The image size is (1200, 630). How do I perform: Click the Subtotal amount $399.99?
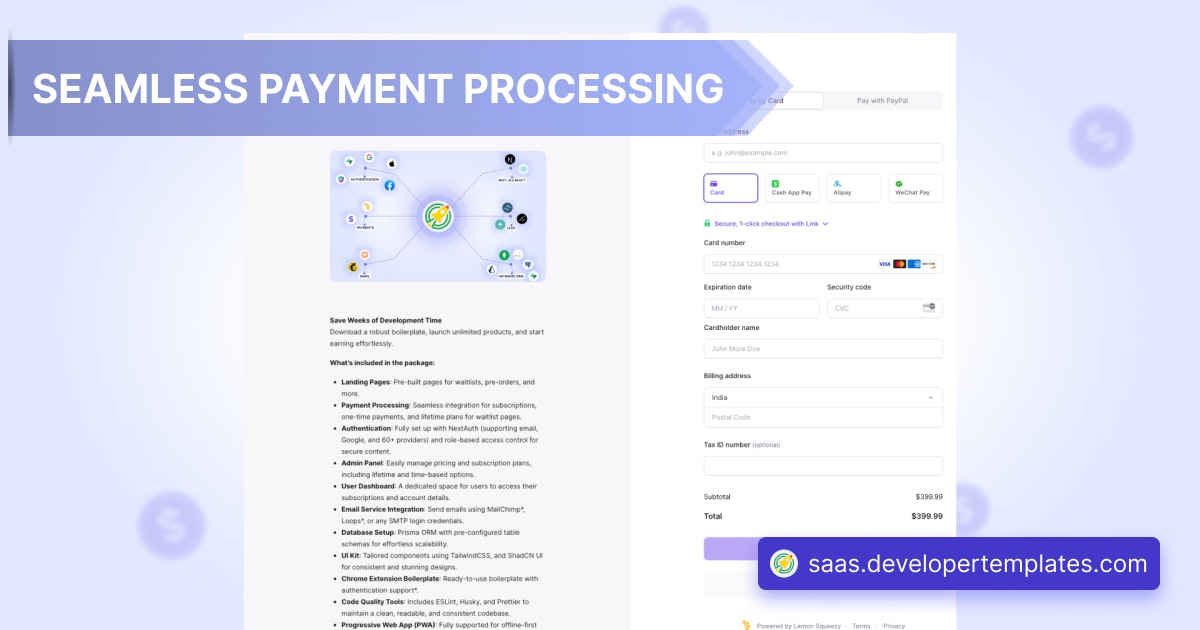929,497
